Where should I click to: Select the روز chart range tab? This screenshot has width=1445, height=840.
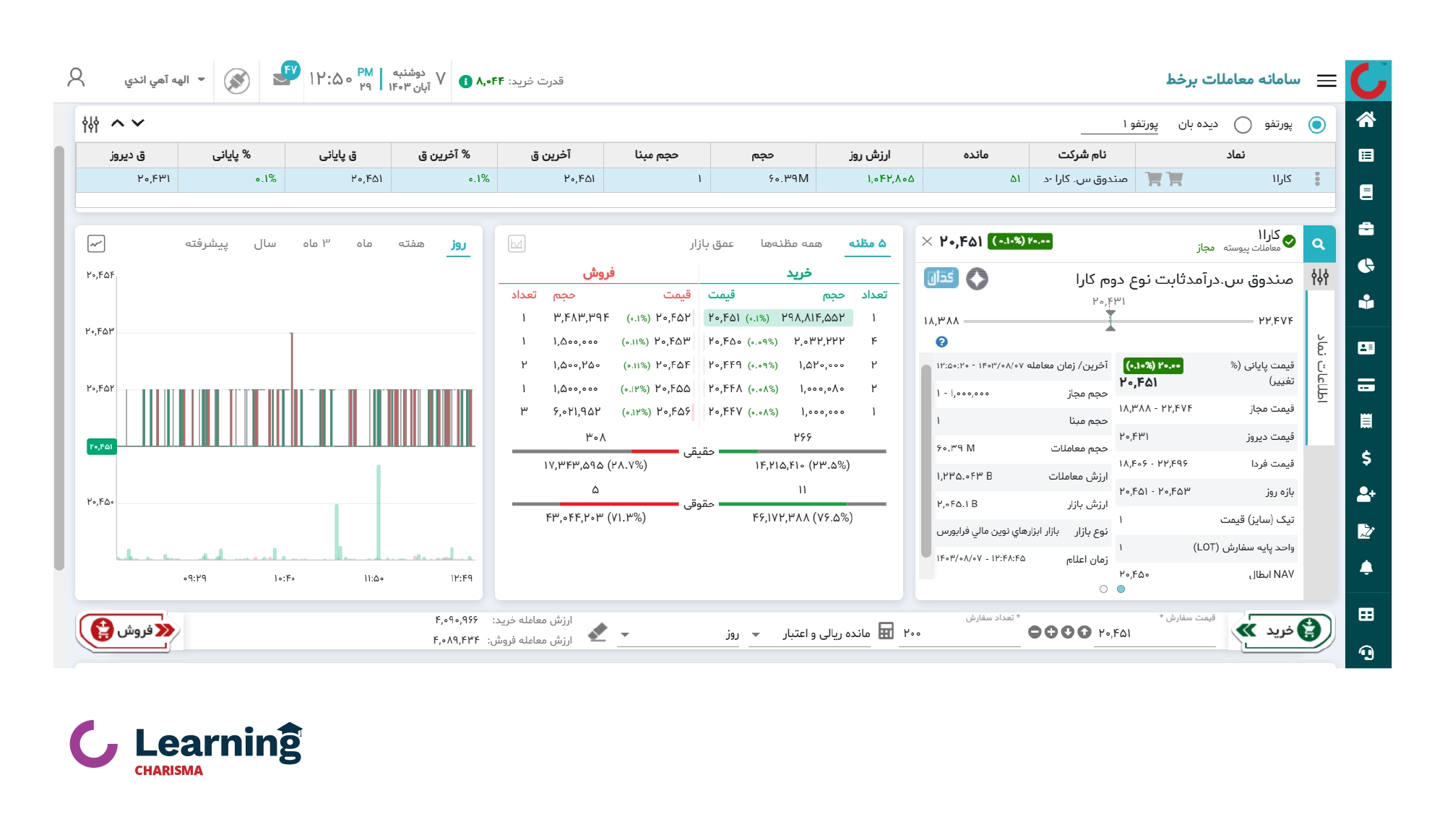[x=458, y=244]
